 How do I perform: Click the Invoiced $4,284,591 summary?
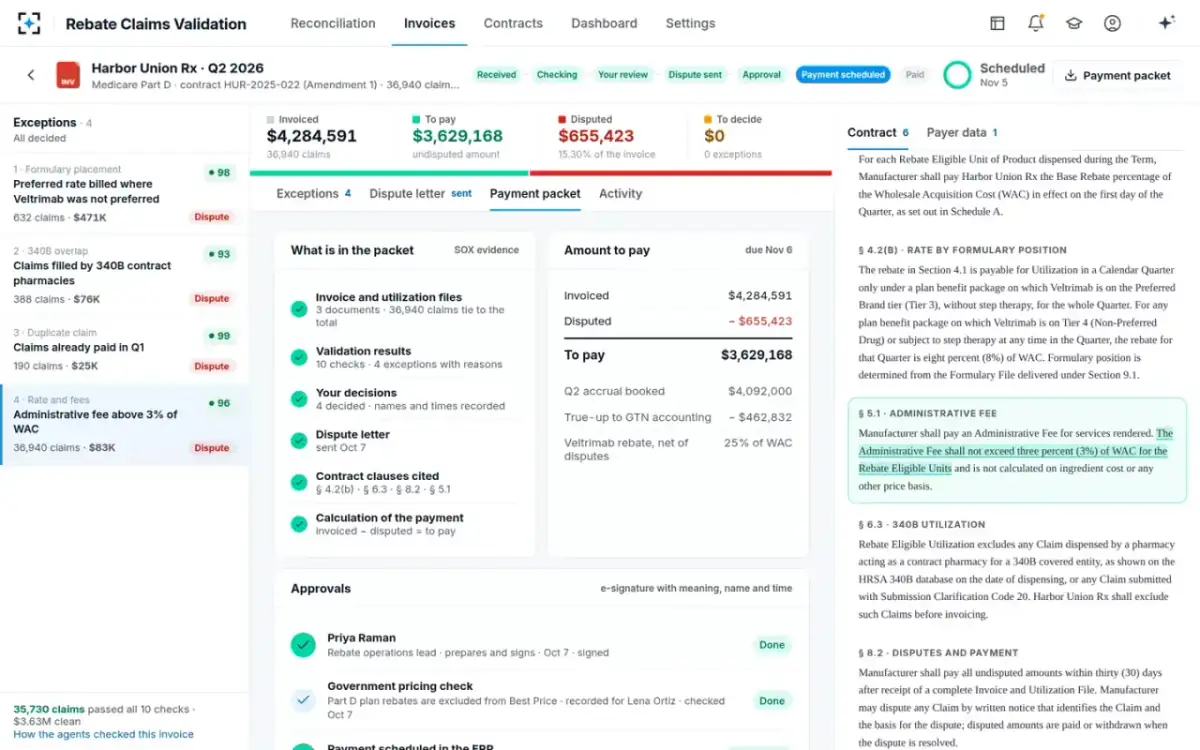tap(311, 136)
